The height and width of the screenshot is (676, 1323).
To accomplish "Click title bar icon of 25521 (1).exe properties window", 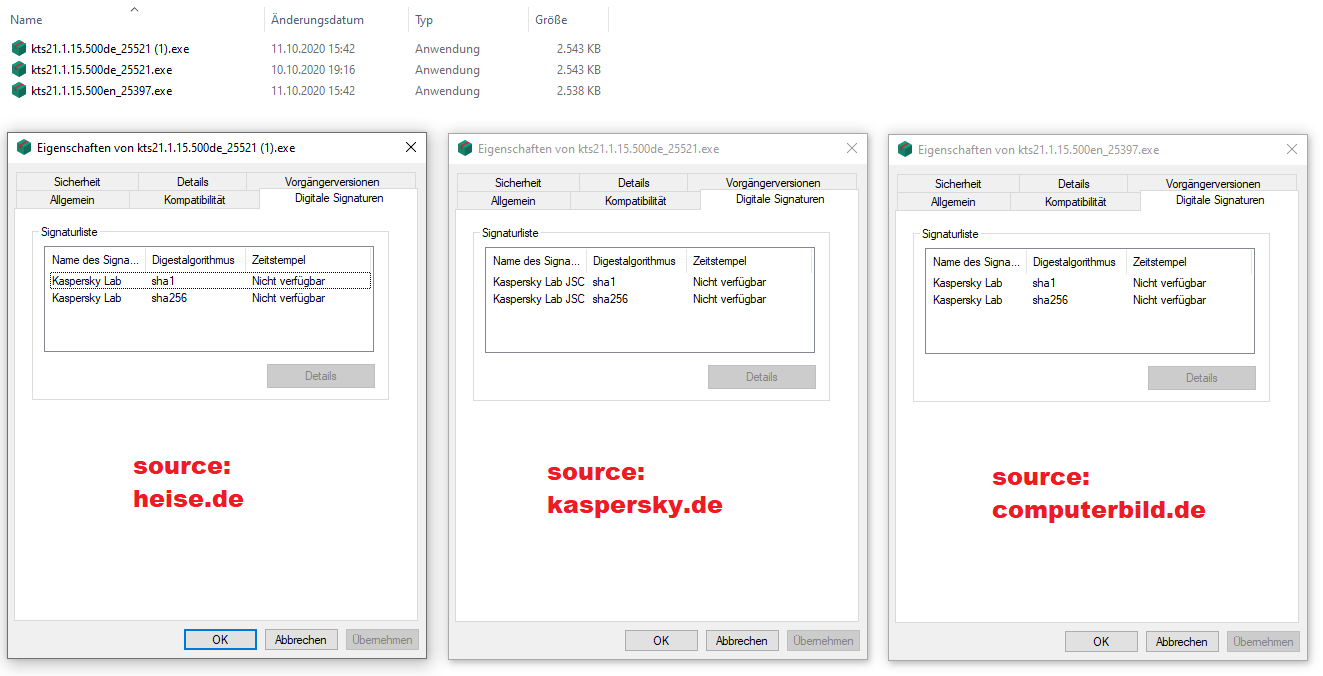I will pos(24,147).
